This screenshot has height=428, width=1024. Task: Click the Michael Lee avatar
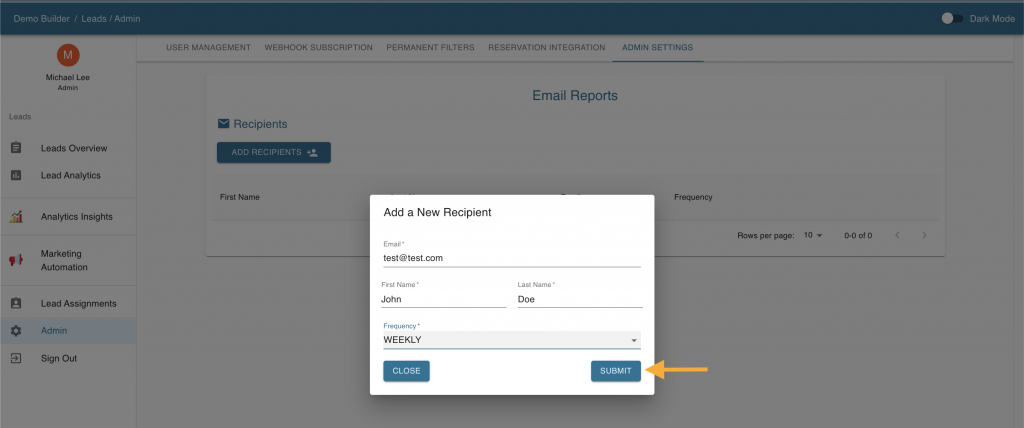(68, 55)
